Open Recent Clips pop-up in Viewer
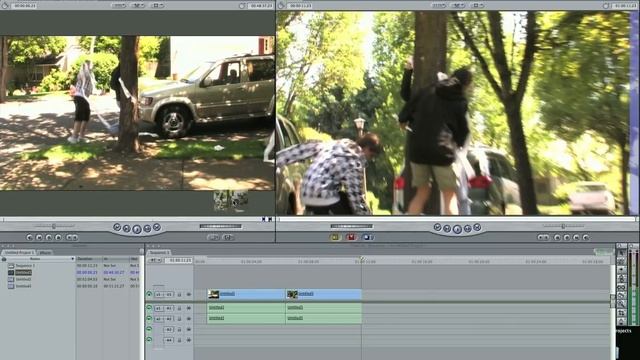The width and height of the screenshot is (640, 360). [x=213, y=237]
